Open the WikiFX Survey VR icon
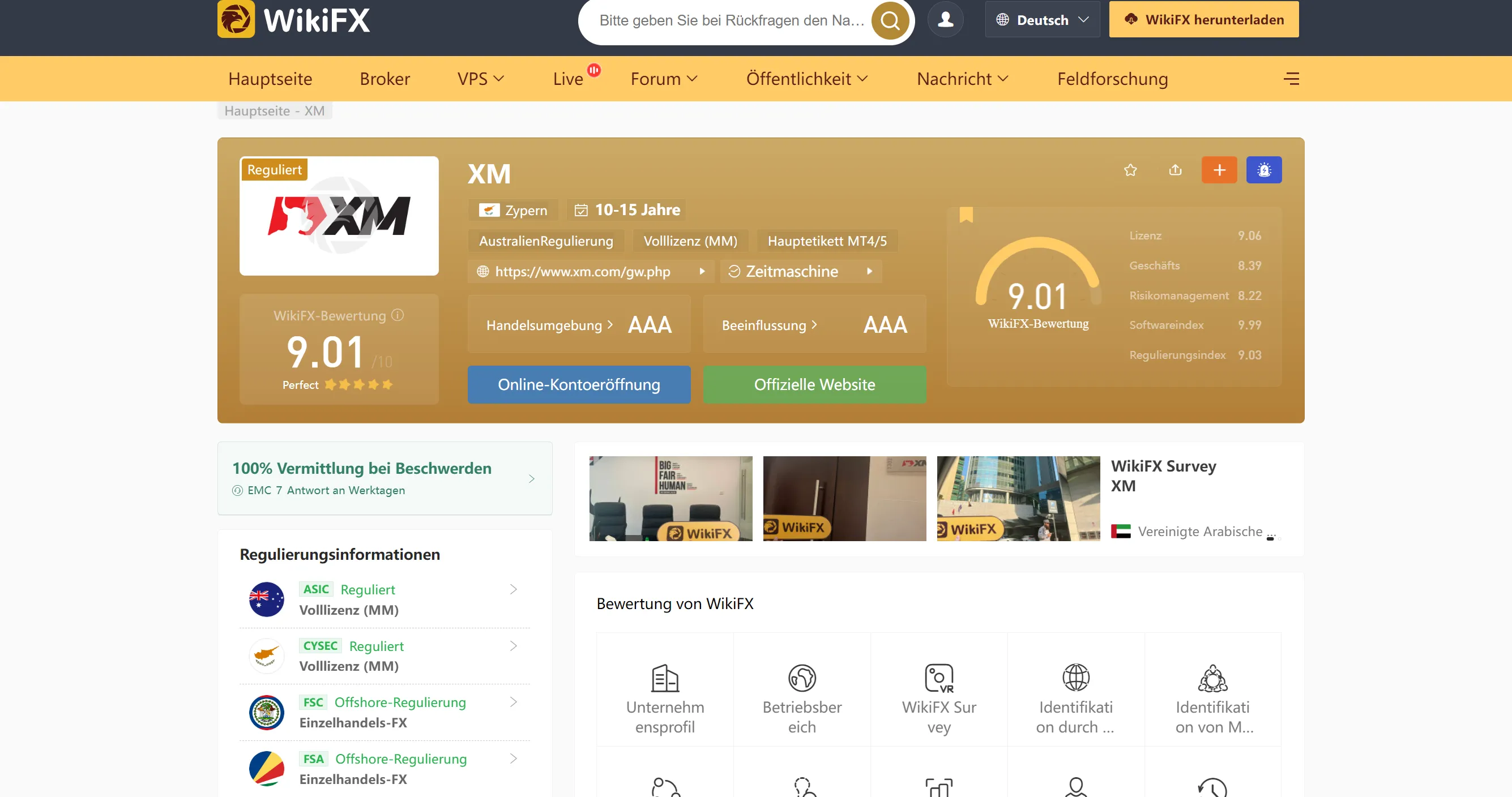The width and height of the screenshot is (1512, 797). tap(938, 679)
